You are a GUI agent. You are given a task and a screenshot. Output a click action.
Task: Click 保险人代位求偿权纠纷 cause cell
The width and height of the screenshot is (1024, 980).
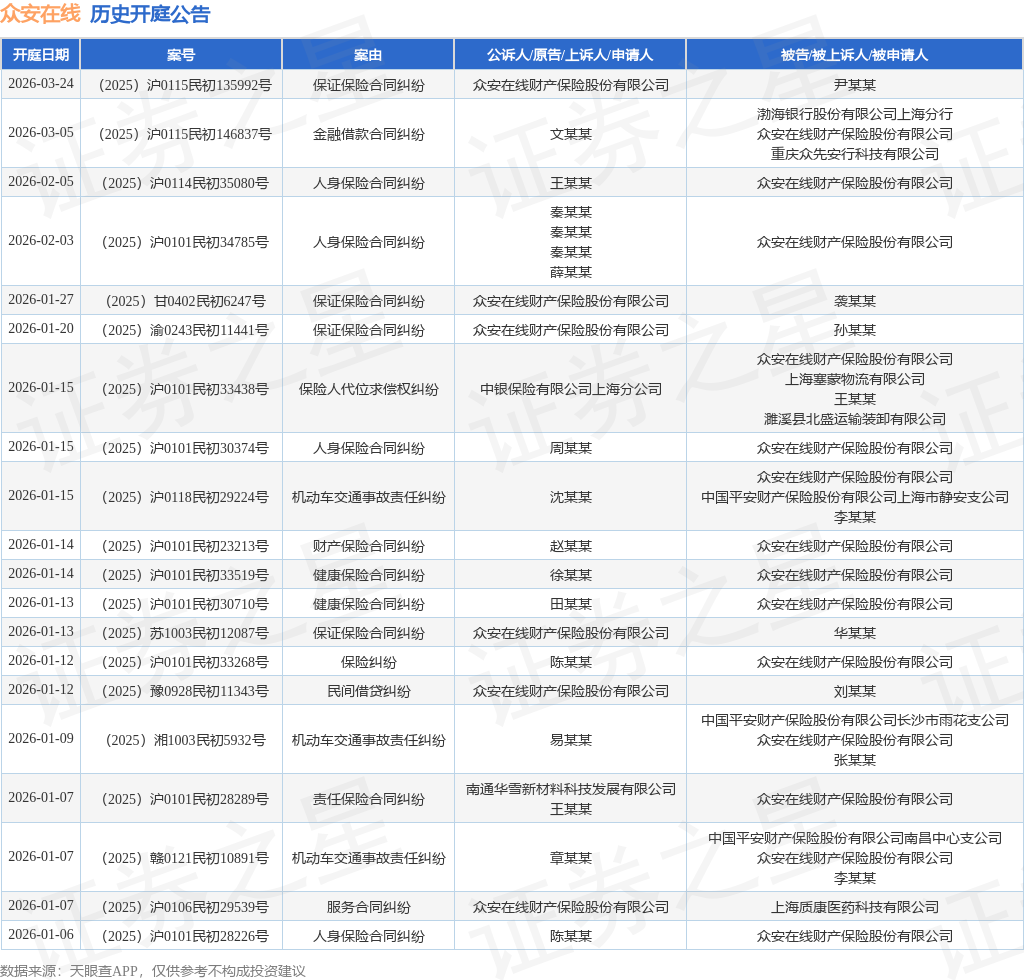[368, 389]
